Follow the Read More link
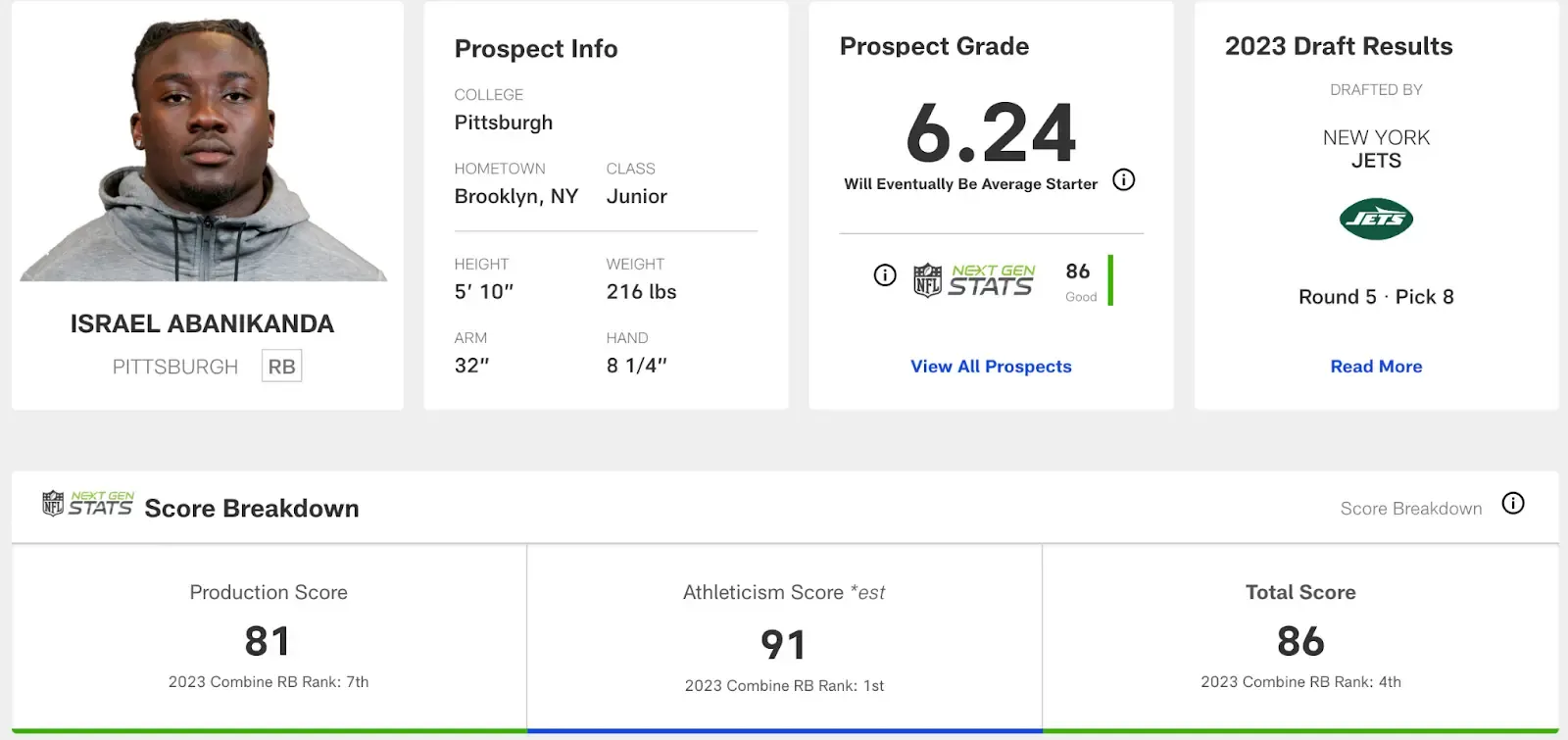 pos(1376,367)
